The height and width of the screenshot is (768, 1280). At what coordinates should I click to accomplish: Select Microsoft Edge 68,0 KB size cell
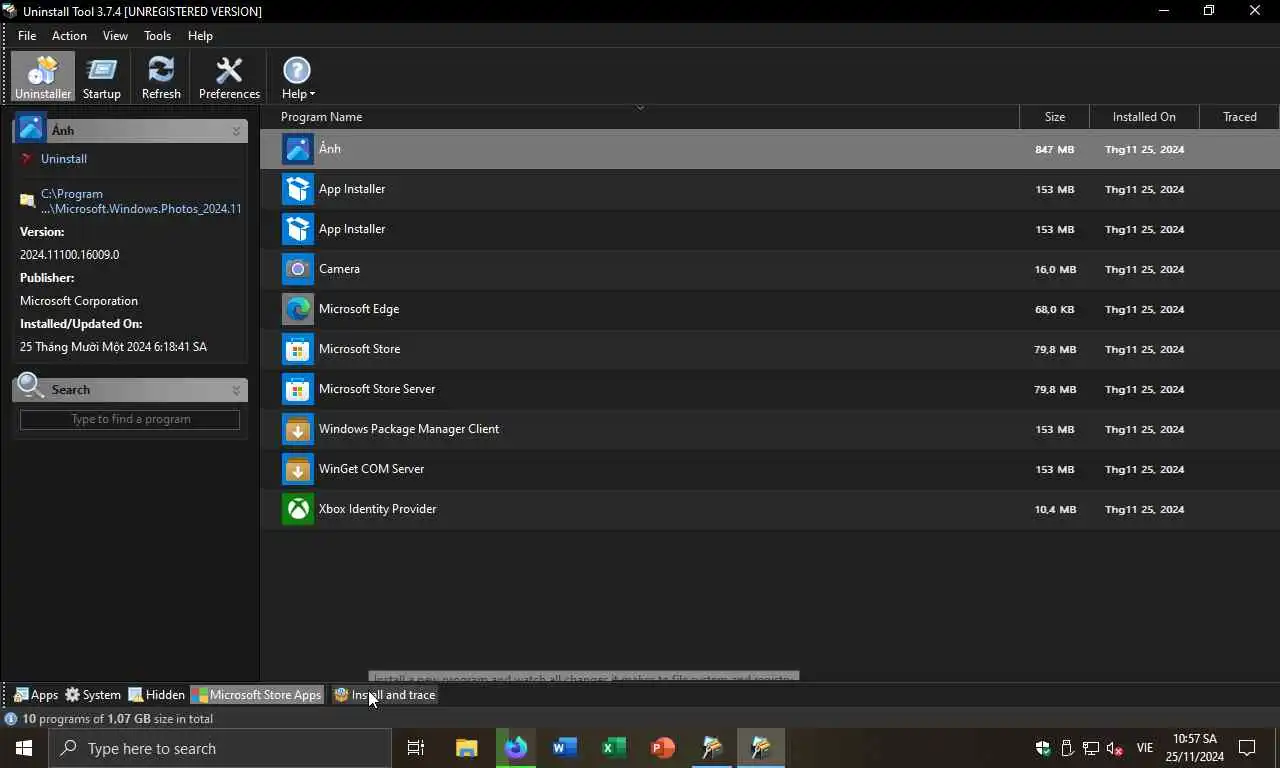(x=1054, y=309)
